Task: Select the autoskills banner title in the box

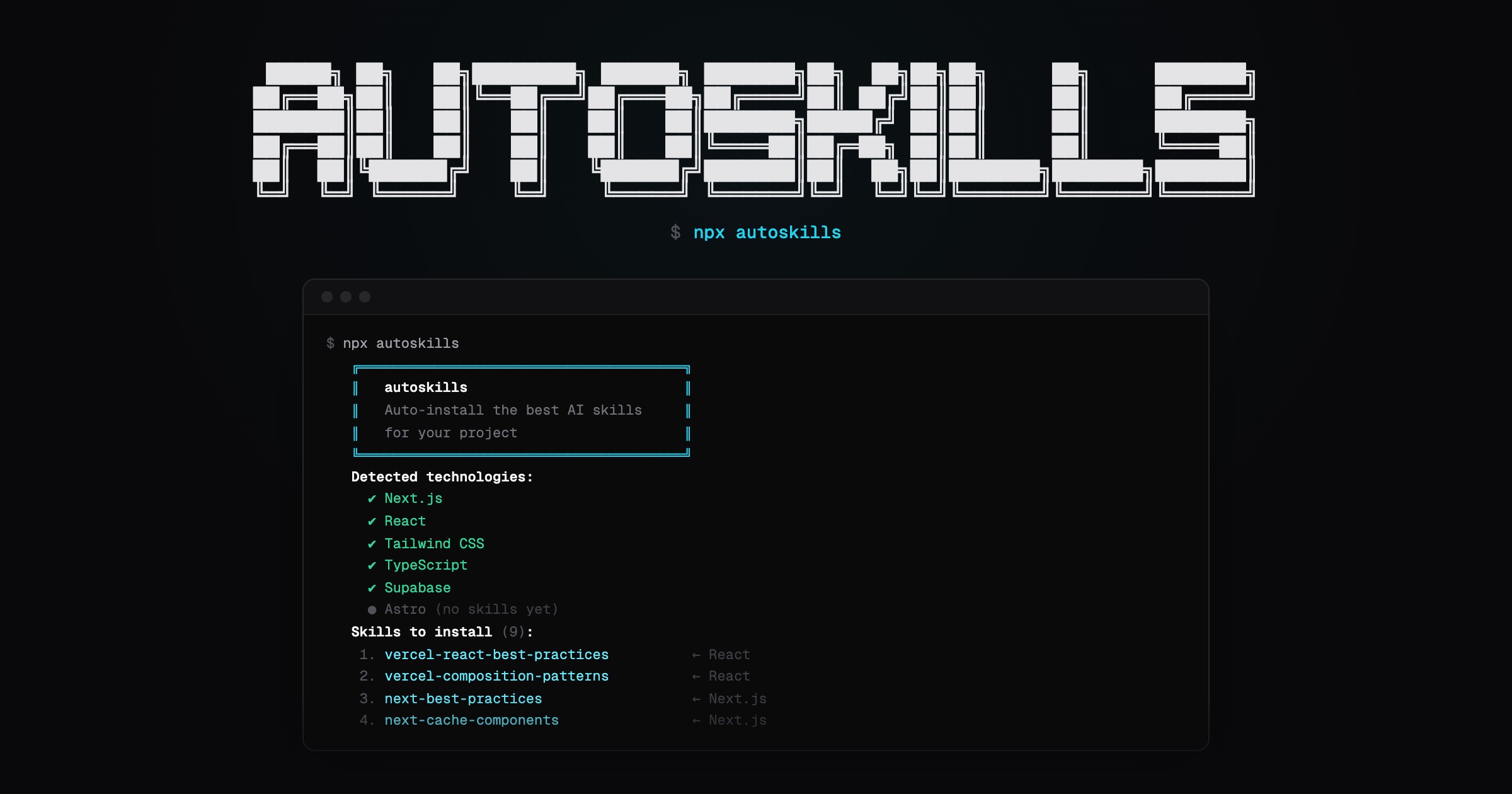Action: pyautogui.click(x=426, y=387)
